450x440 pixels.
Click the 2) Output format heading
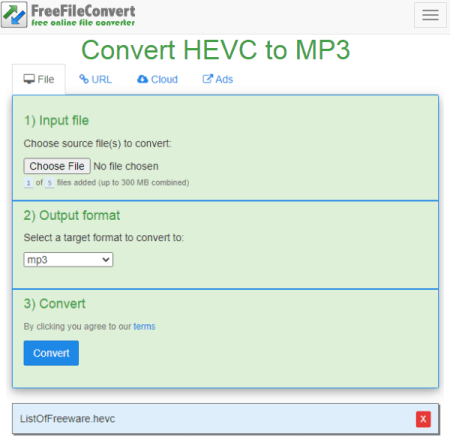pyautogui.click(x=72, y=216)
